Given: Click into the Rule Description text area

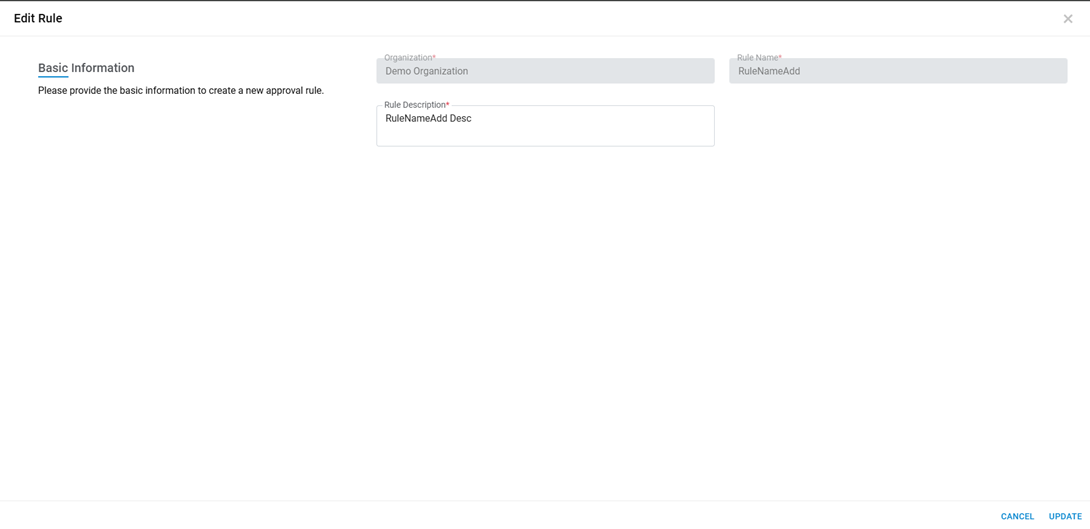Looking at the screenshot, I should (x=545, y=126).
